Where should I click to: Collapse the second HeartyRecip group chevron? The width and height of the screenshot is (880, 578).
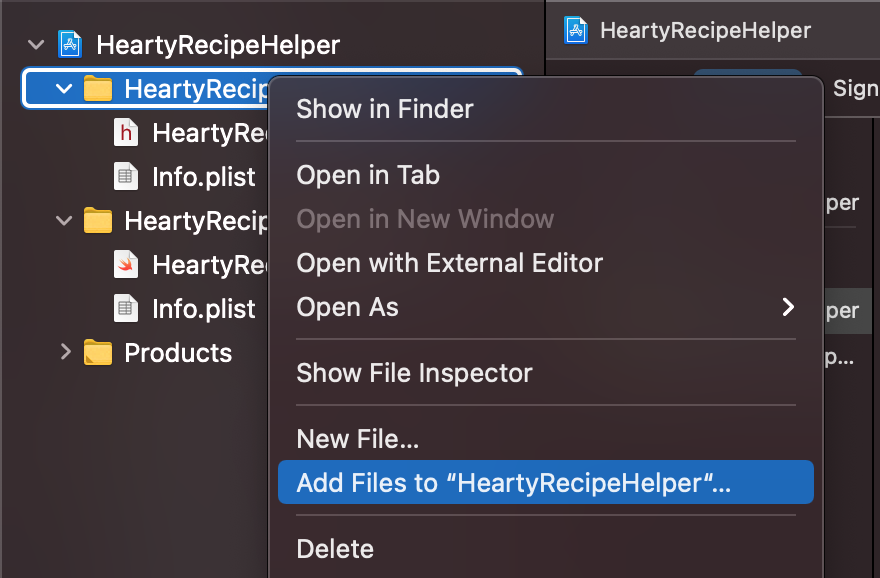click(x=64, y=221)
